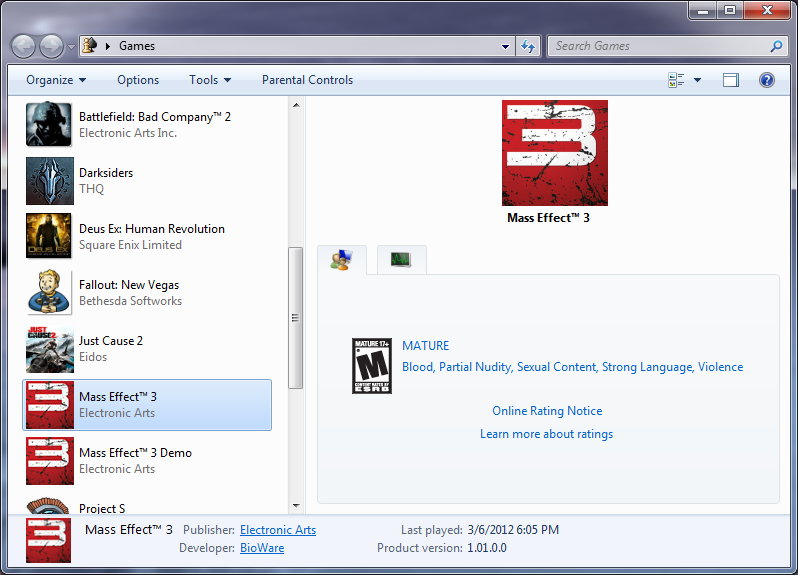
Task: Select the Darksiders title text
Action: (x=106, y=173)
